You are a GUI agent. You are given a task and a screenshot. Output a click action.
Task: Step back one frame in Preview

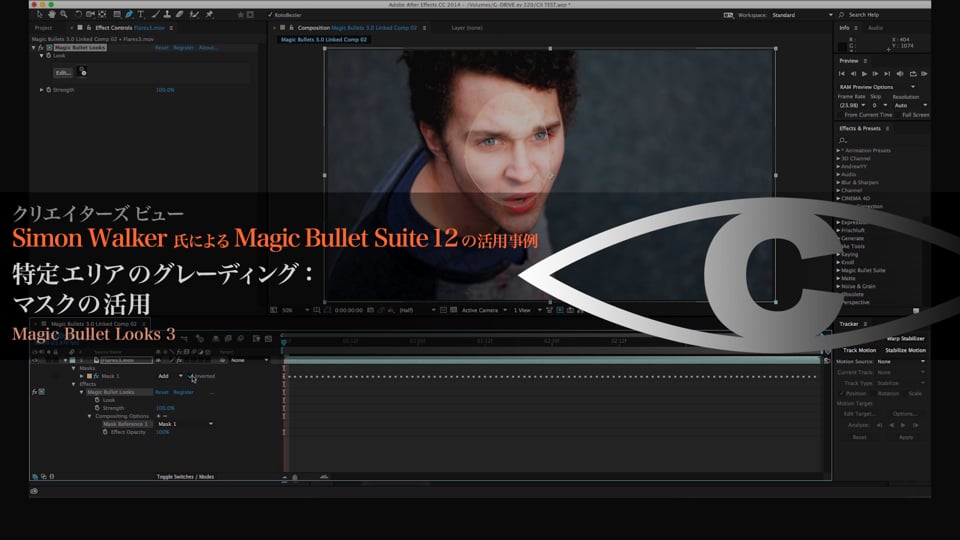(x=853, y=73)
